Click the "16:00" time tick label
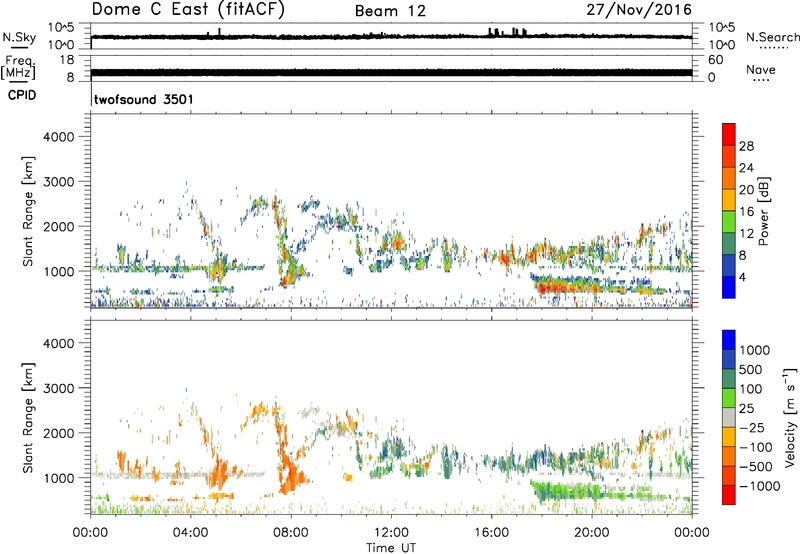 [491, 533]
